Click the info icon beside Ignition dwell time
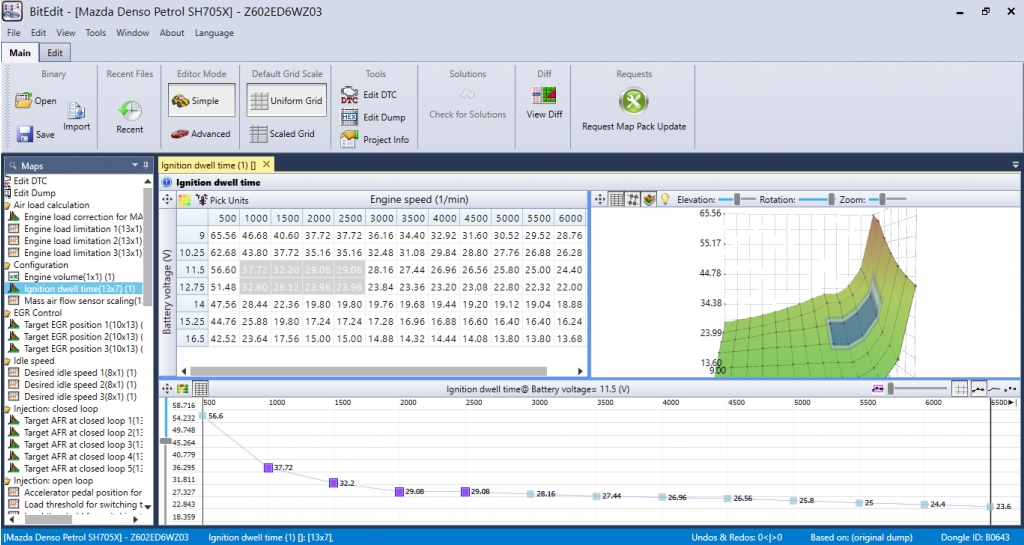Image resolution: width=1024 pixels, height=545 pixels. pos(167,183)
